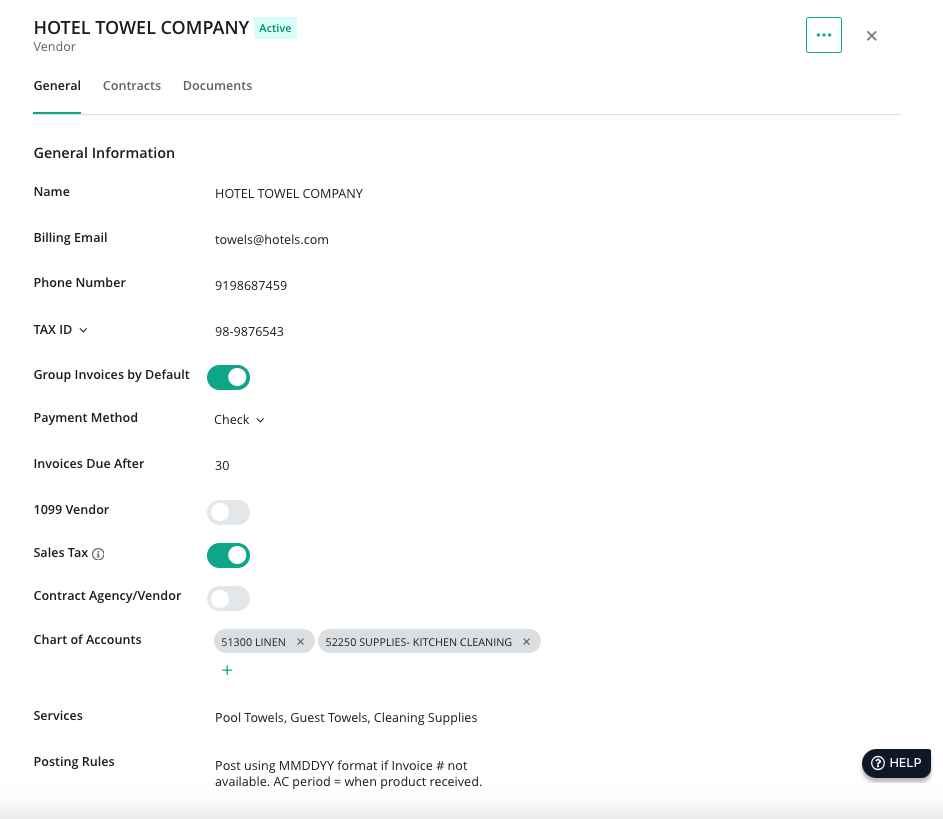Close the vendor details panel
Image resolution: width=943 pixels, height=819 pixels.
[x=871, y=36]
